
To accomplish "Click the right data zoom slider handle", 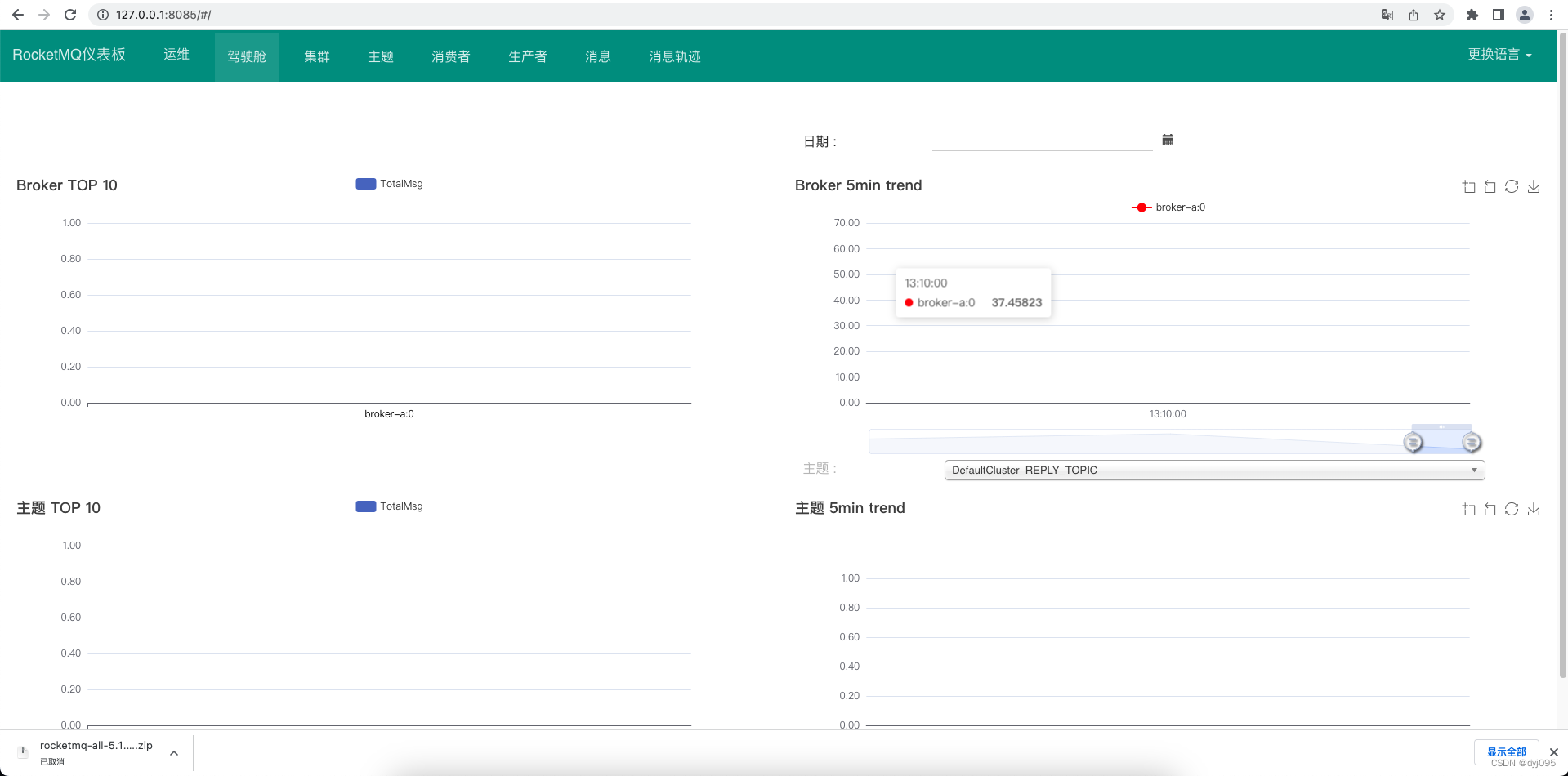I will pos(1472,442).
